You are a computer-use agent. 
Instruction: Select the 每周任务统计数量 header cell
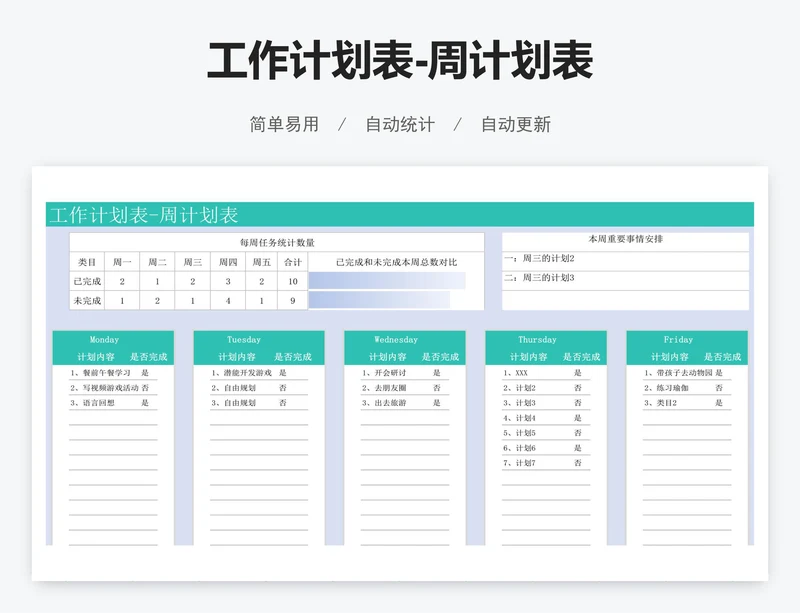pos(277,242)
